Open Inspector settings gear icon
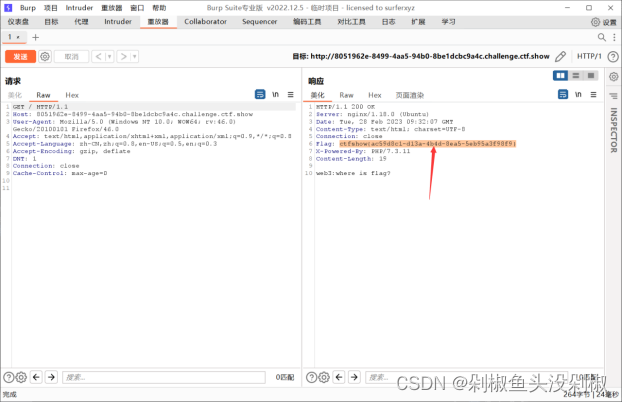Viewport: 623px width, 402px height. [613, 77]
